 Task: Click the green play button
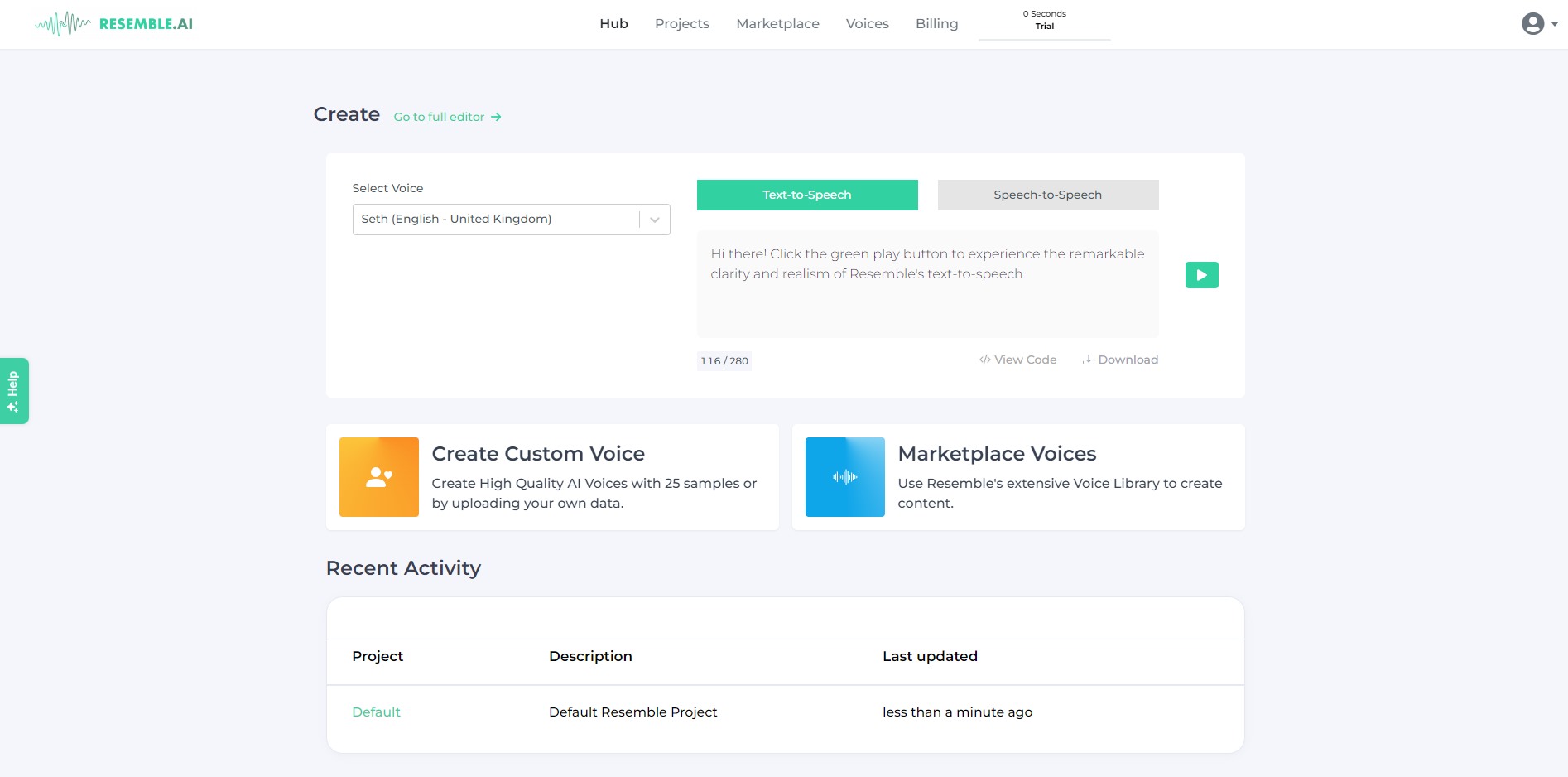(x=1201, y=275)
